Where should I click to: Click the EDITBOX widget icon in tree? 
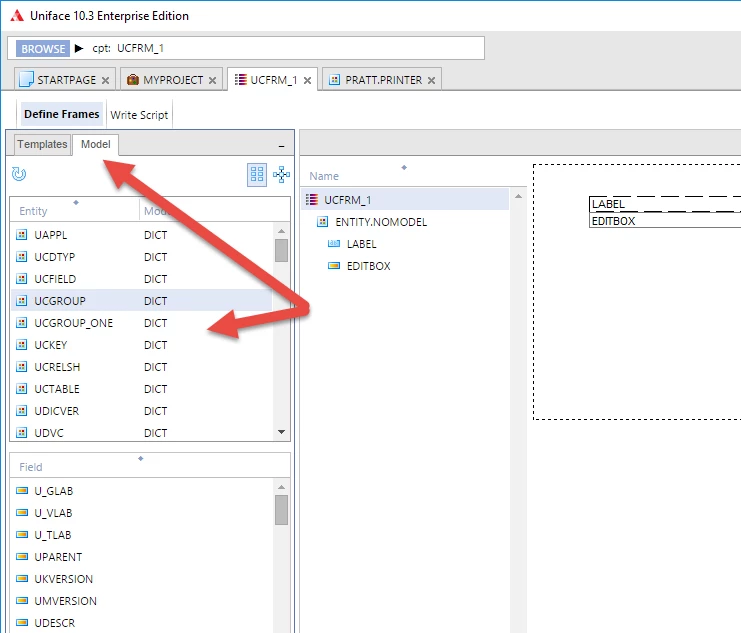pyautogui.click(x=334, y=266)
